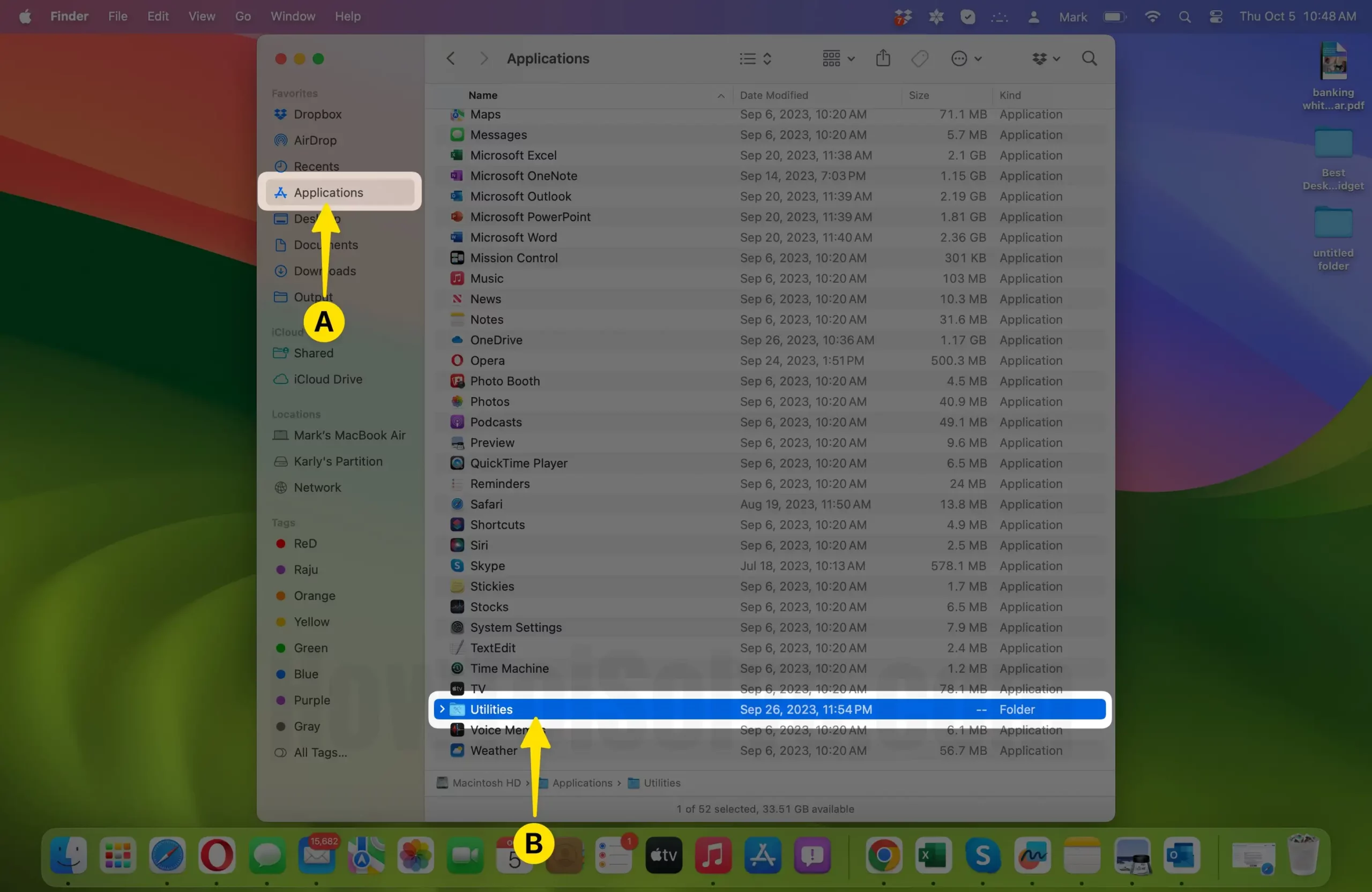
Task: Click the Edit Tags icon in toolbar
Action: tap(920, 58)
